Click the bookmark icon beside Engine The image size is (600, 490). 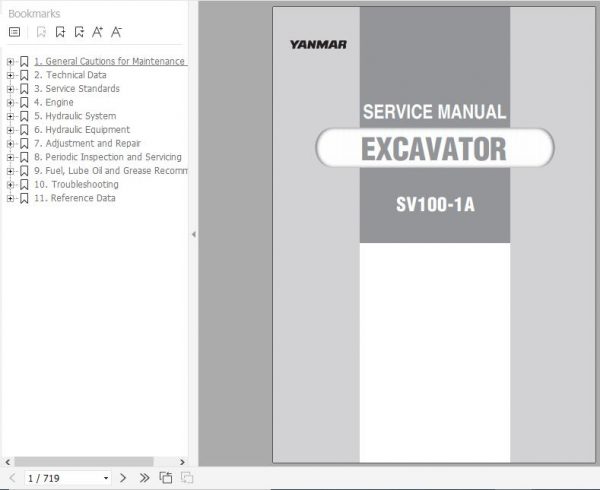[x=24, y=103]
